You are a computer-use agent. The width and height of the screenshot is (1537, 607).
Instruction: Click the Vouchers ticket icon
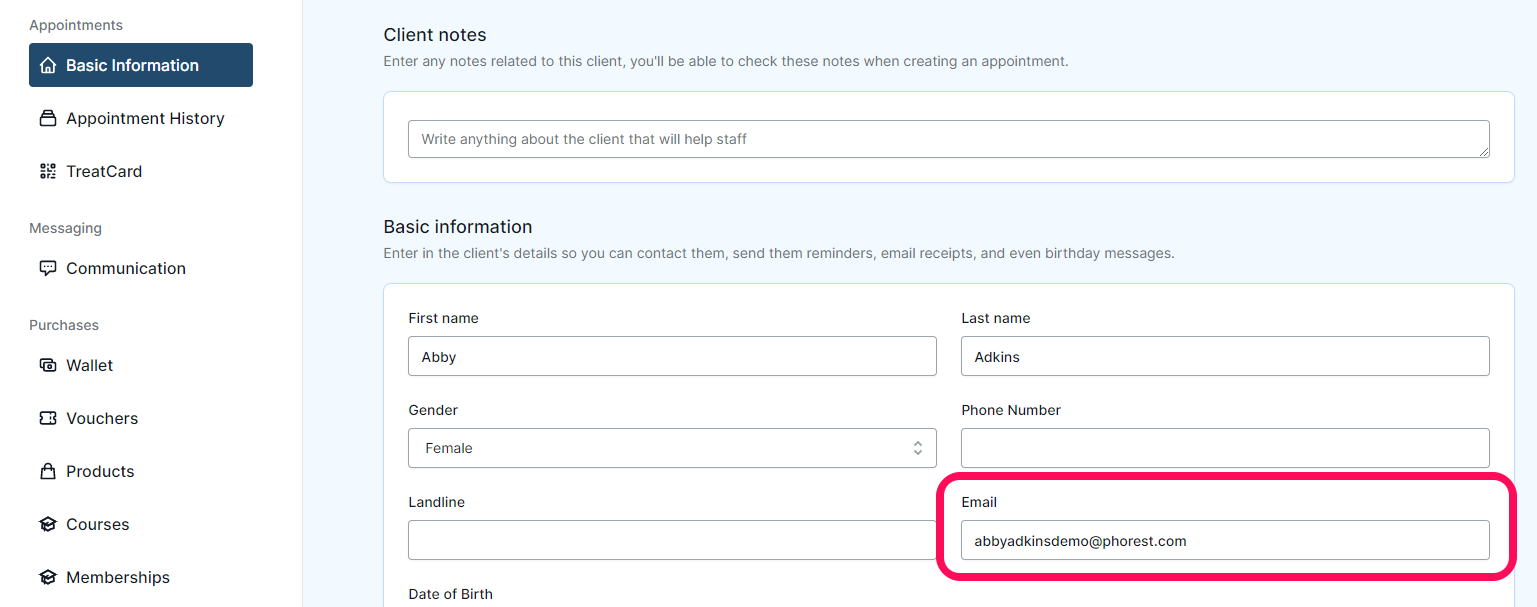coord(48,419)
